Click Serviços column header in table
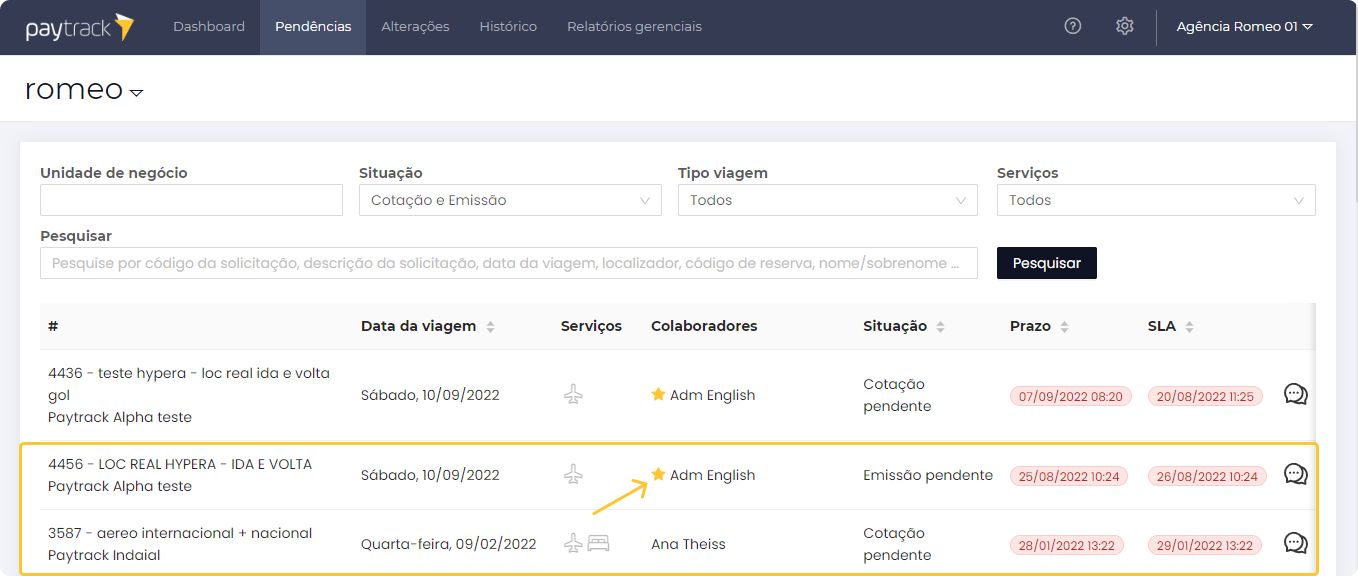The height and width of the screenshot is (576, 1358). (x=591, y=326)
